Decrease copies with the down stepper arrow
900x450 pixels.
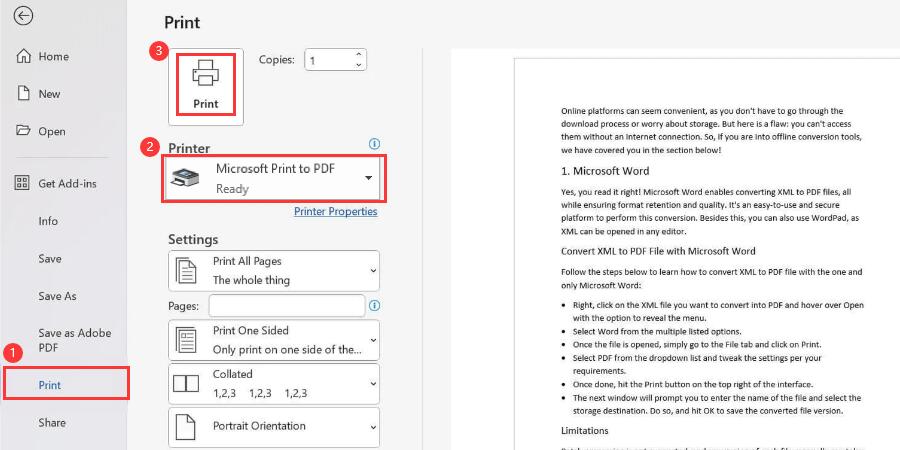[359, 65]
